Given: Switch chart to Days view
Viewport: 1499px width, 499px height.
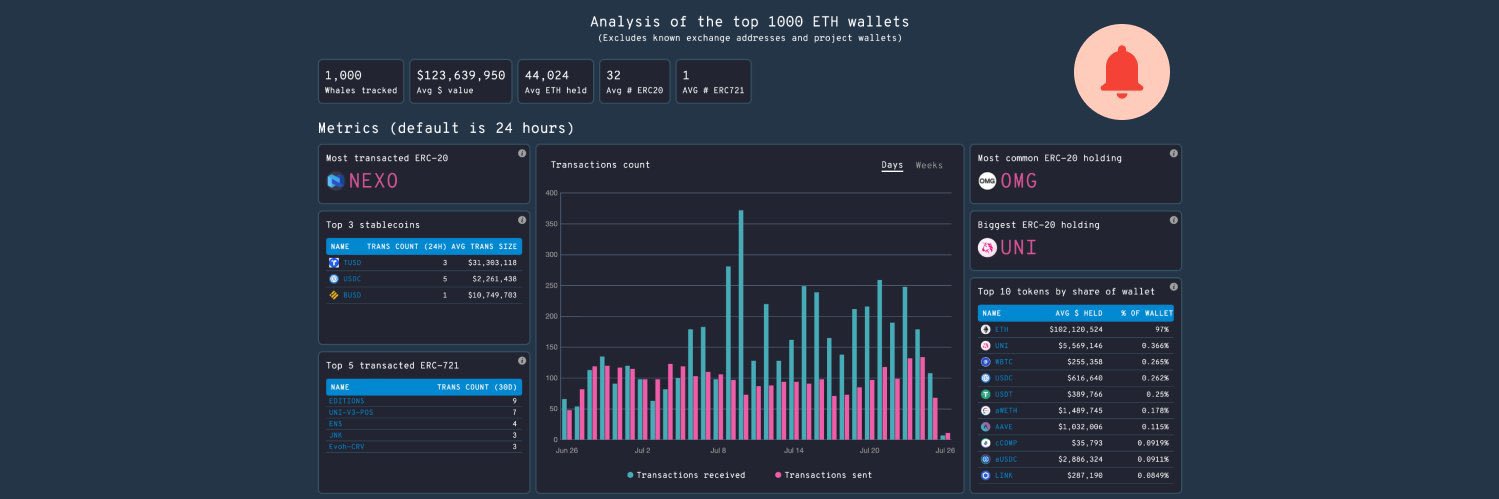Looking at the screenshot, I should coord(892,165).
